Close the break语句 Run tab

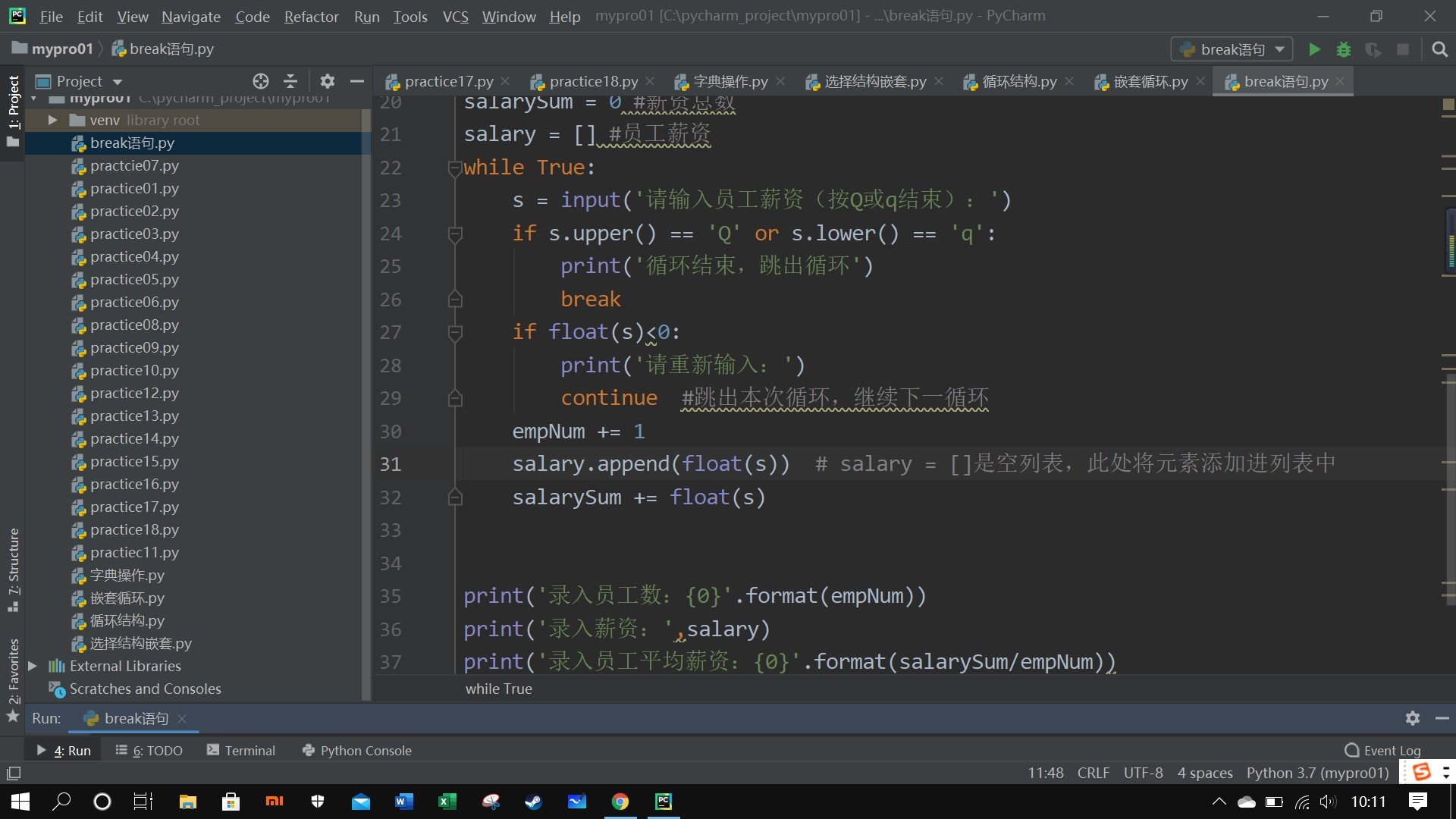point(182,718)
